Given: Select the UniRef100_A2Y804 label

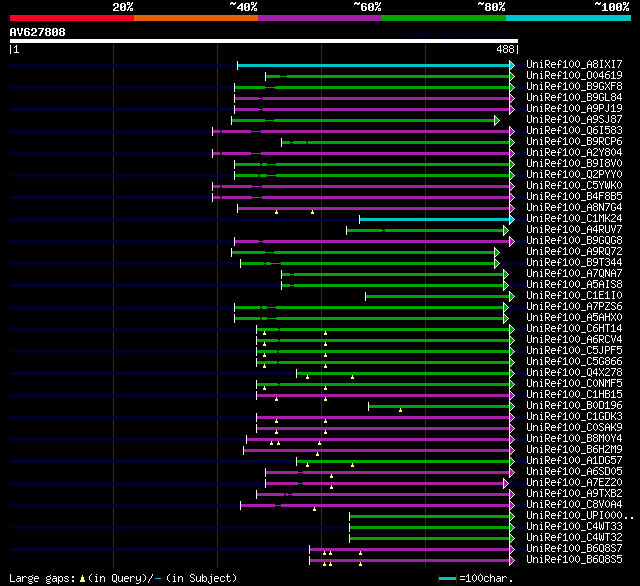Looking at the screenshot, I should [x=574, y=153].
